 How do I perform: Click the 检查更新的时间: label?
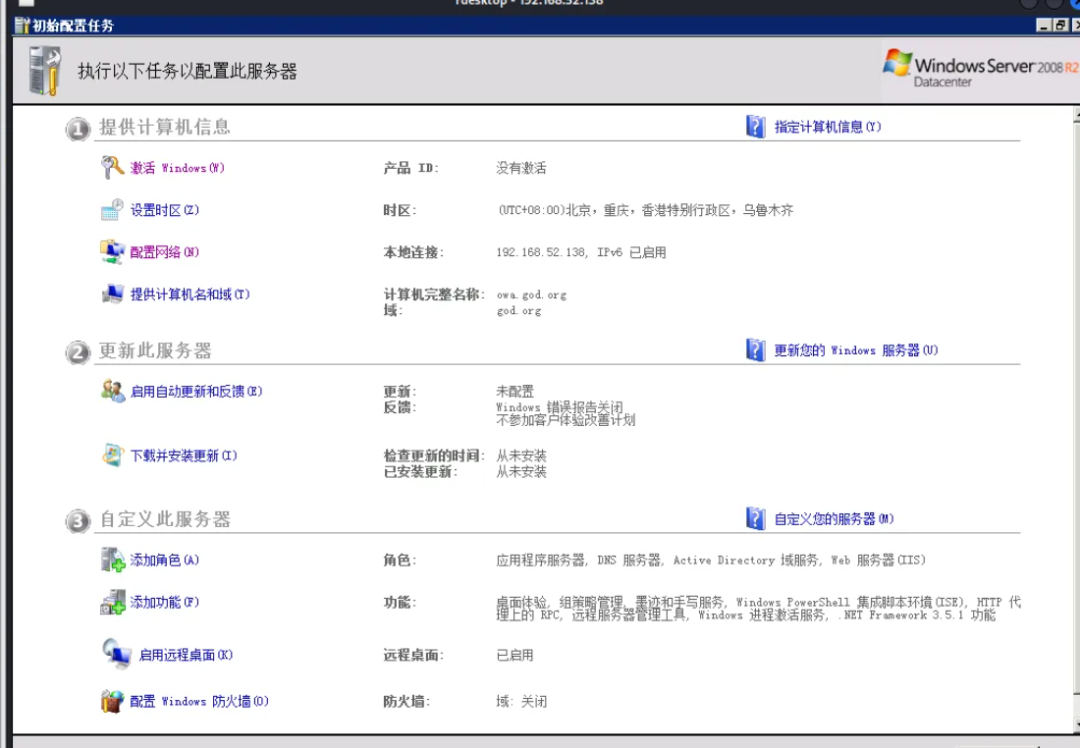coord(434,455)
